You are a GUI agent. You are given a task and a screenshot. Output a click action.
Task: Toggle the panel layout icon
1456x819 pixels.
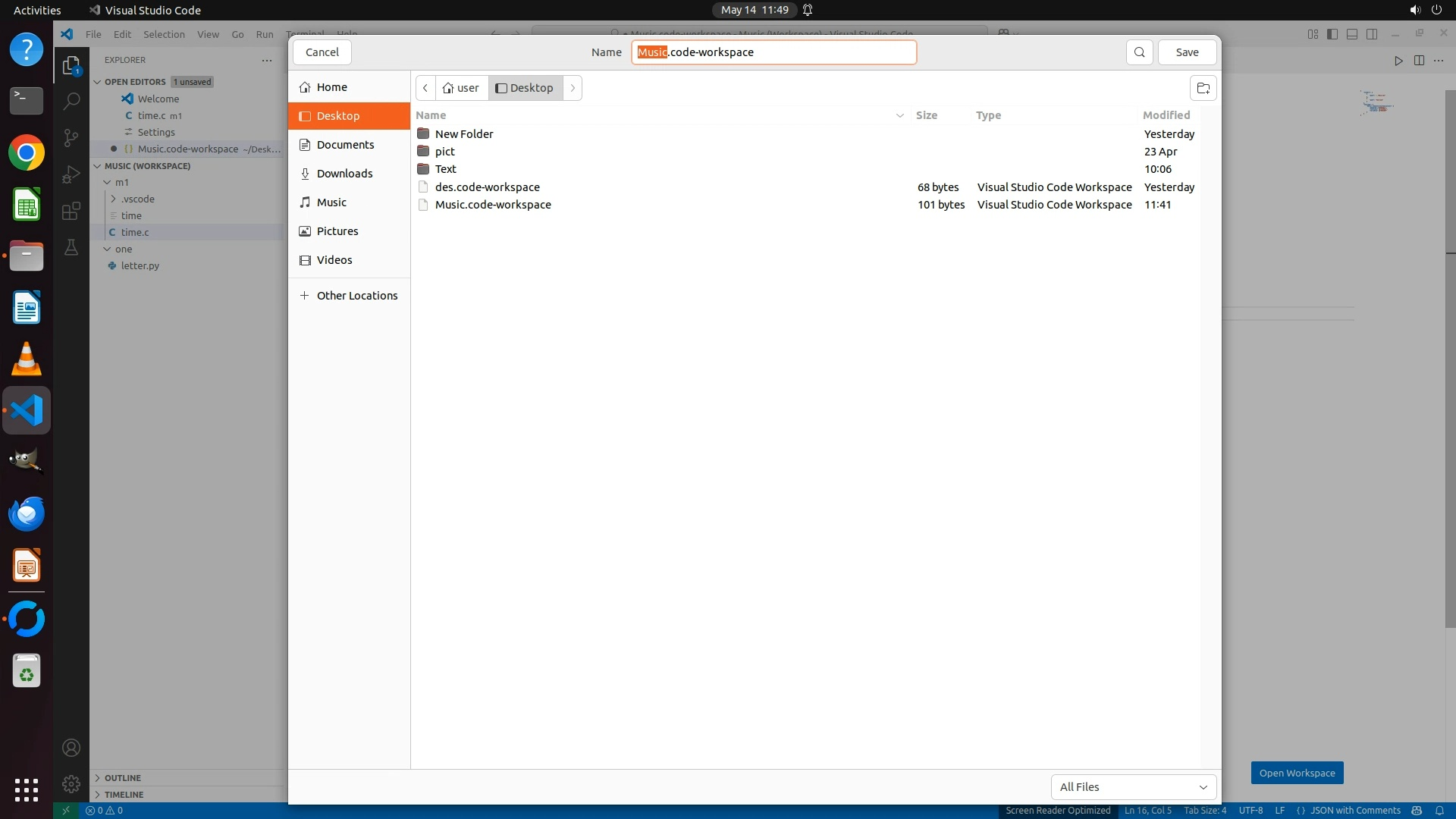[x=1352, y=34]
